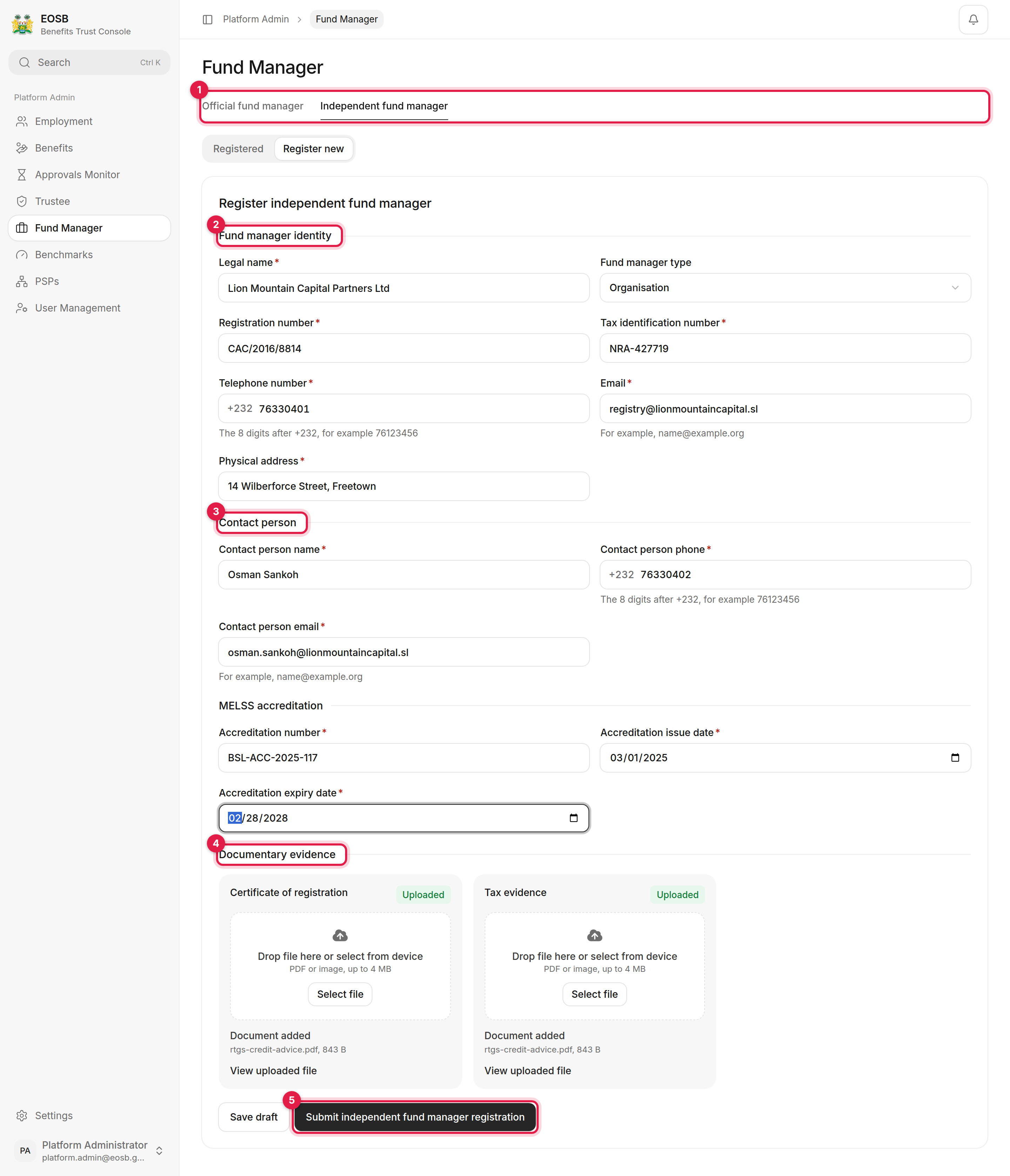This screenshot has width=1010, height=1176.
Task: Toggle the sidebar panel icon
Action: 208,19
